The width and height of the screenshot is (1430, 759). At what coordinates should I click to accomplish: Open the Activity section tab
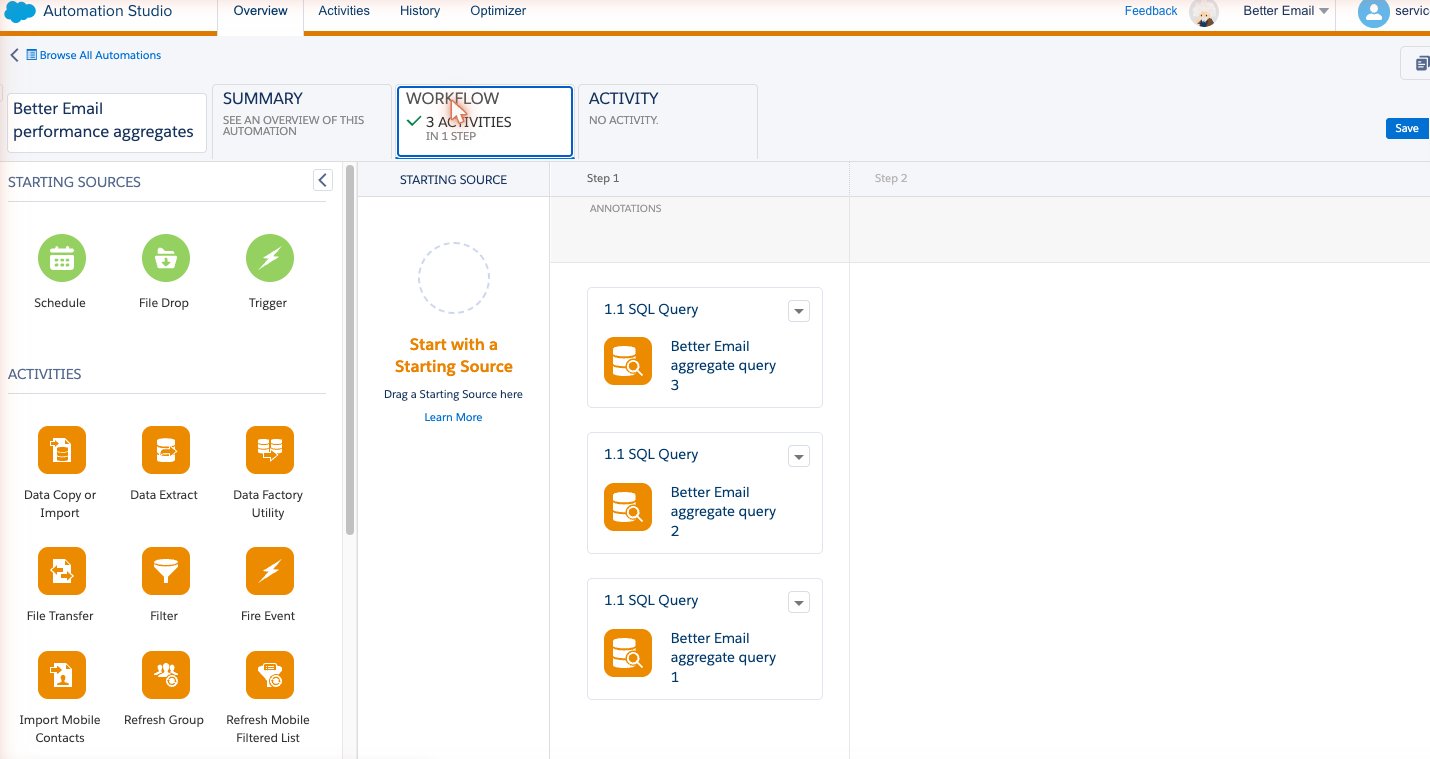668,121
